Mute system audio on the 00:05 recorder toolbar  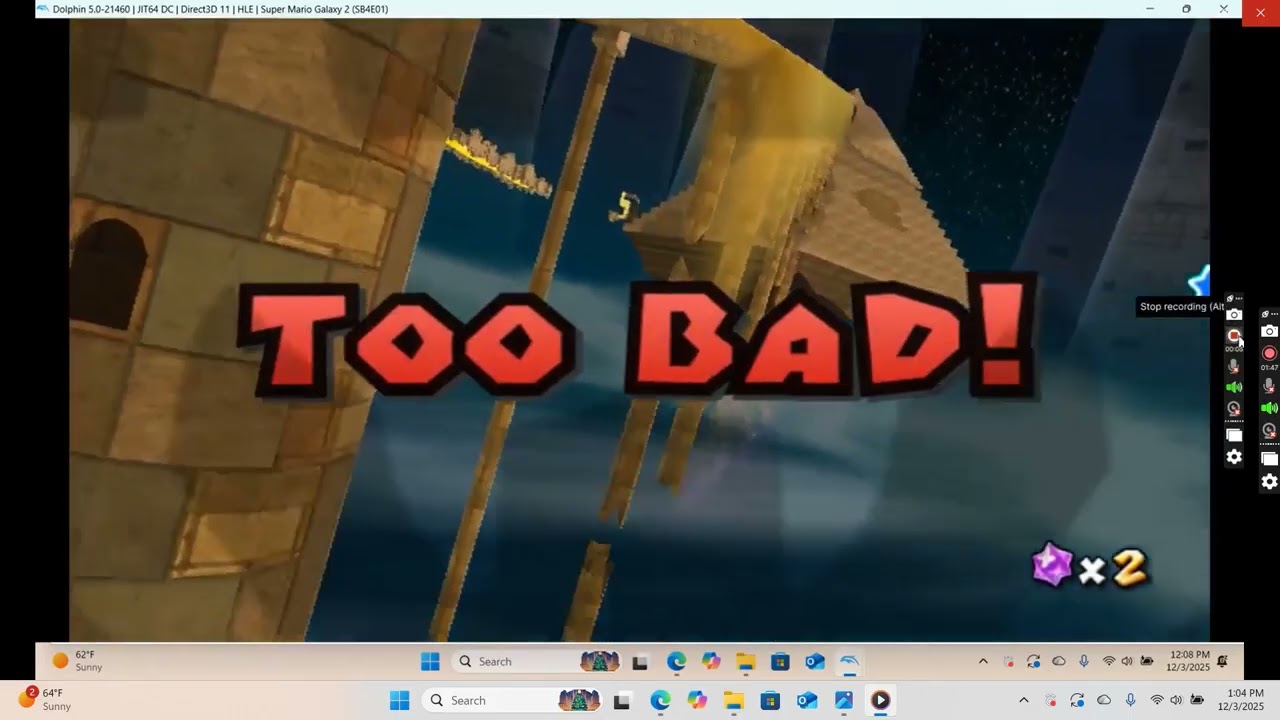(x=1234, y=387)
